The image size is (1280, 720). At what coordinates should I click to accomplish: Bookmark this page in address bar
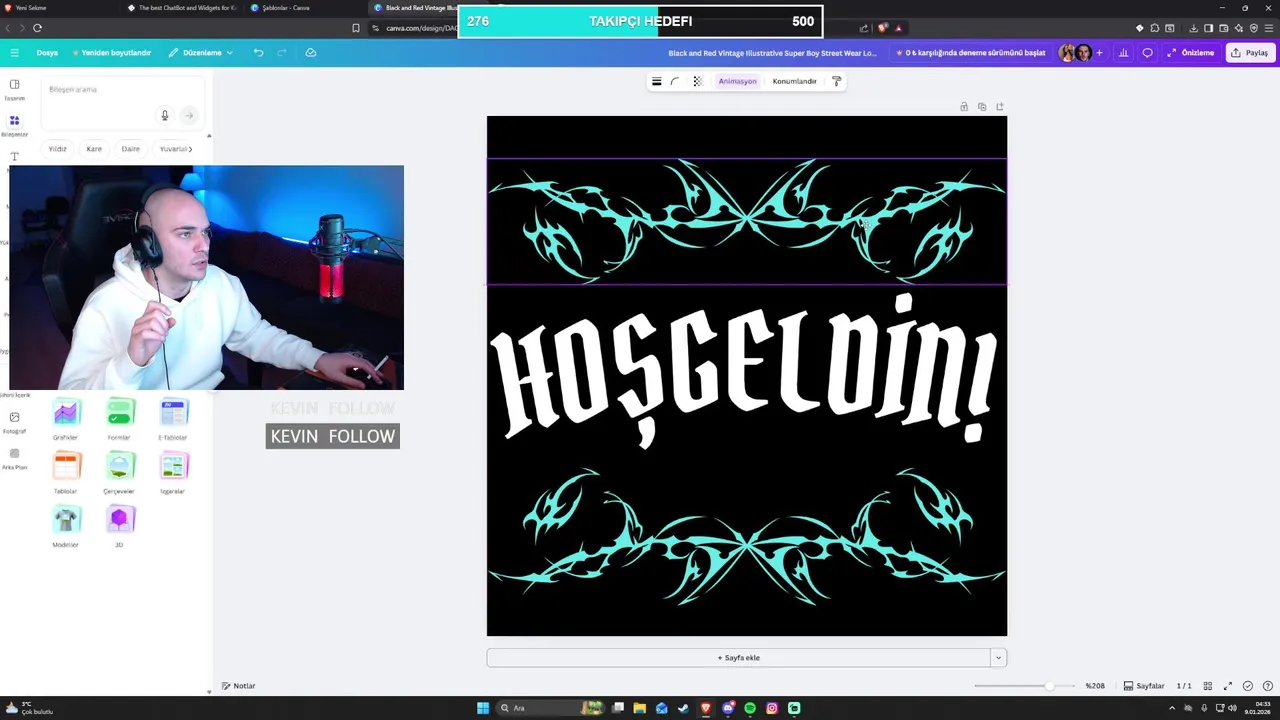pos(356,28)
